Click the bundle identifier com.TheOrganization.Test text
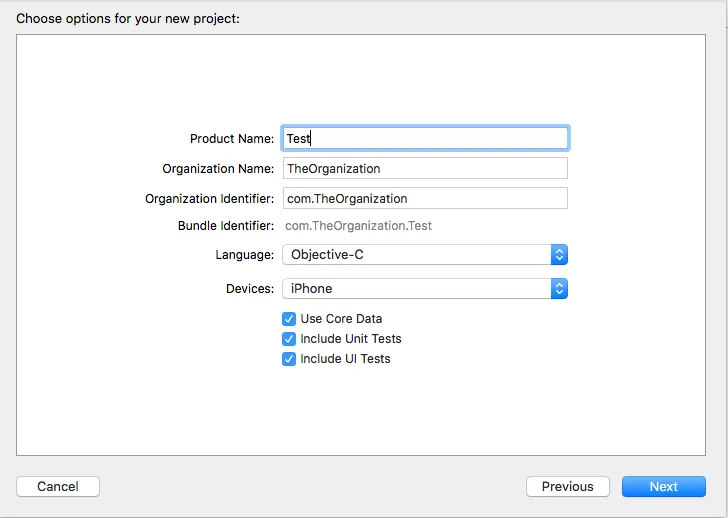The image size is (728, 518). point(358,226)
